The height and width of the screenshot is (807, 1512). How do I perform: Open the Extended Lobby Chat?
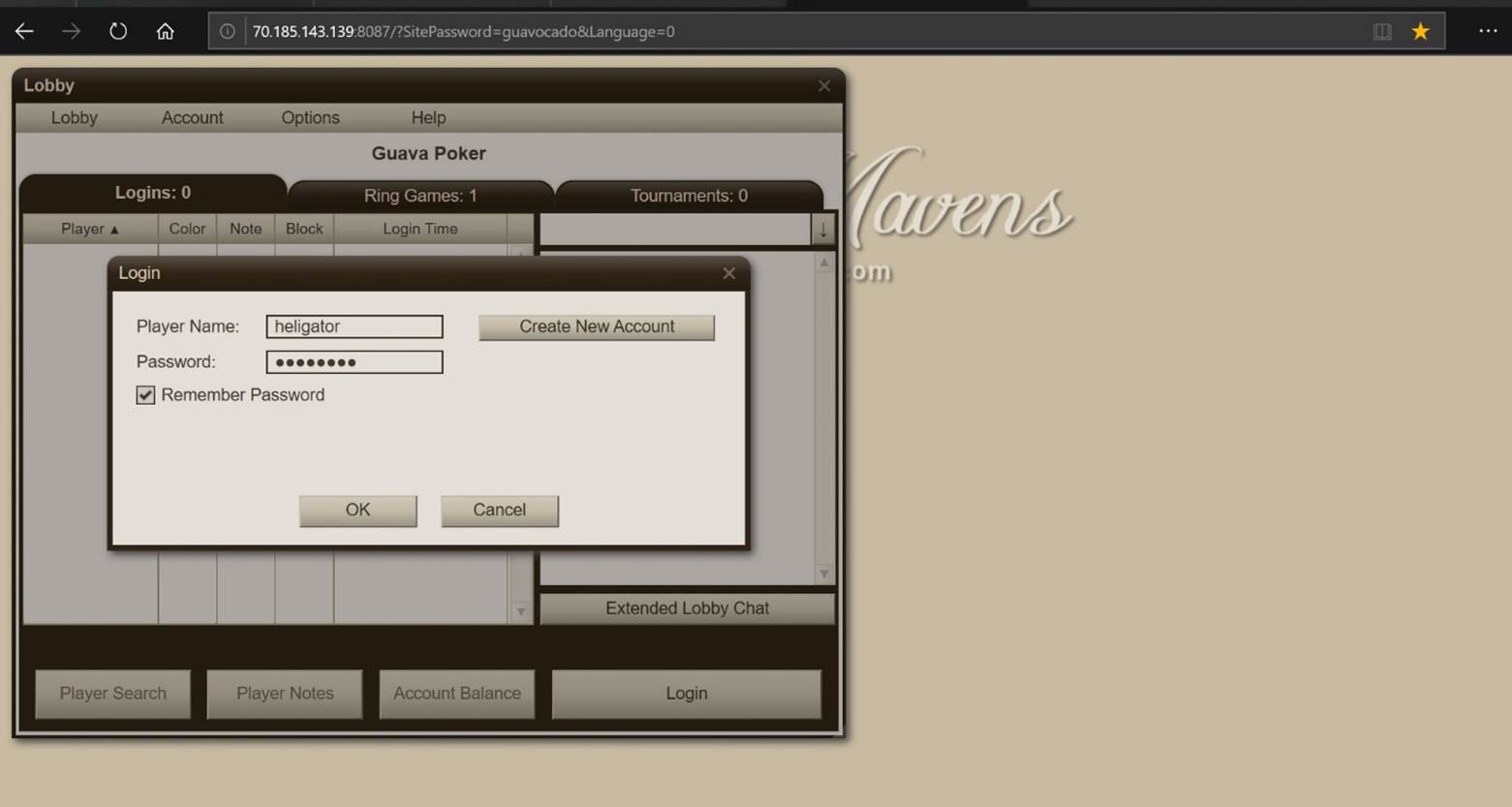point(687,608)
